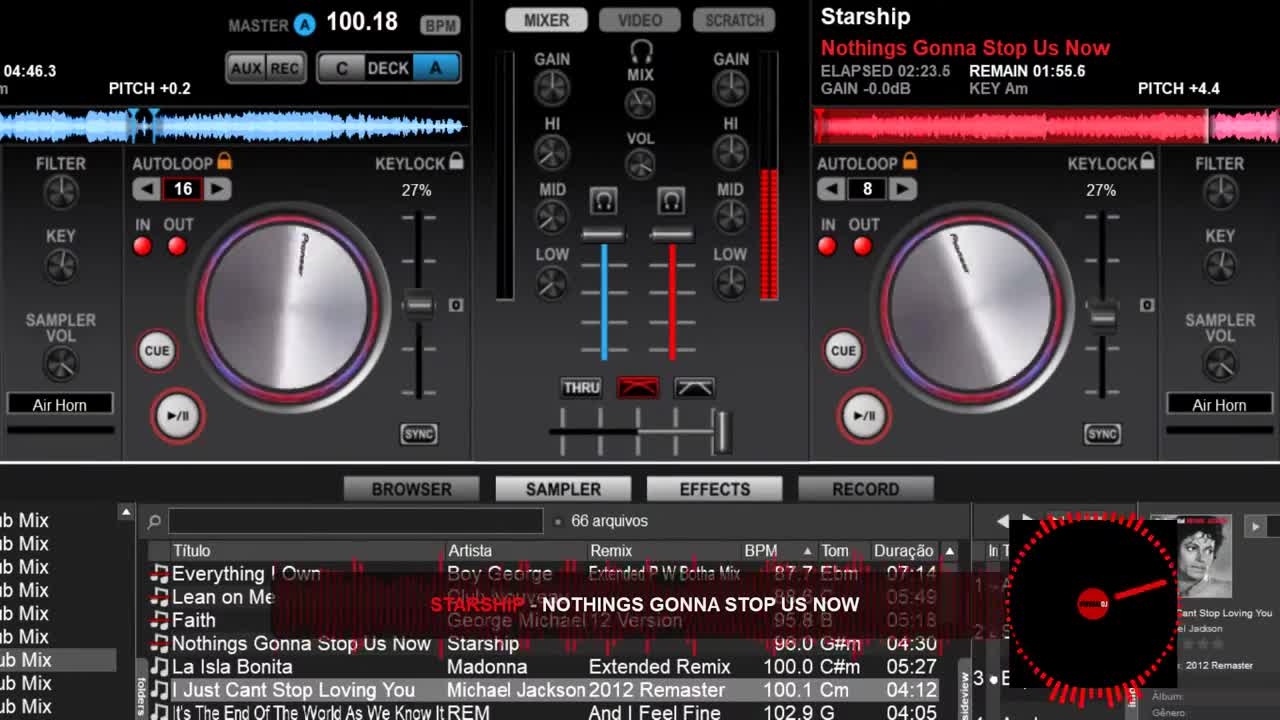Click left channel LOW knob

coord(552,284)
